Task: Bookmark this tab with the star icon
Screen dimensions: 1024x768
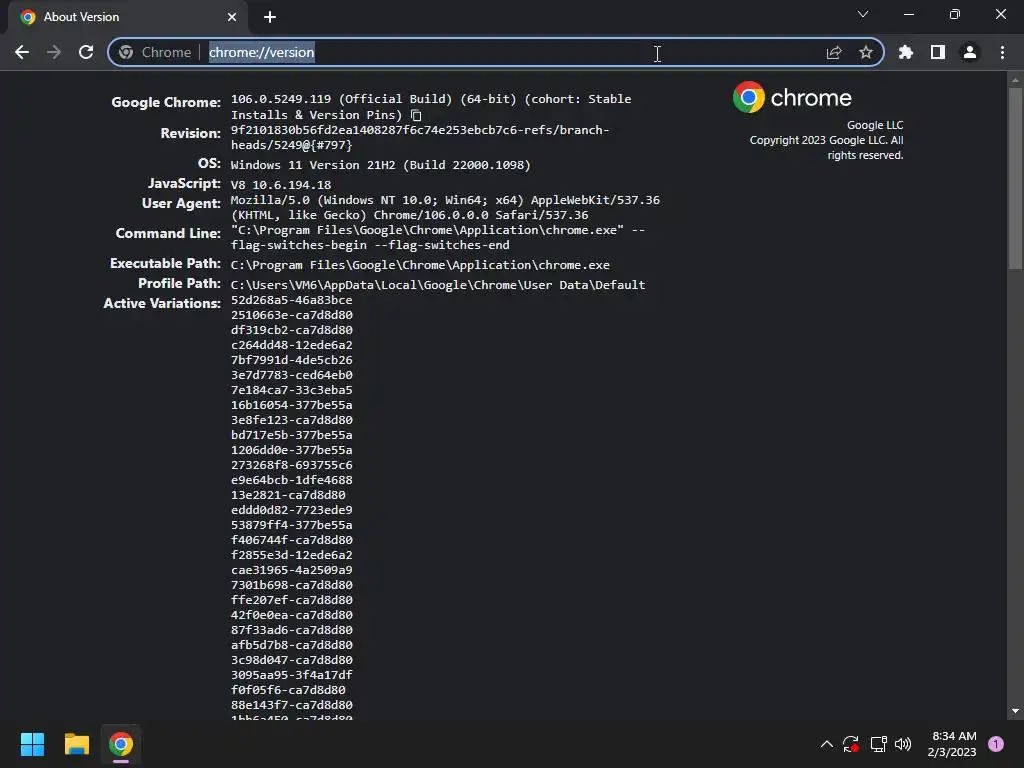Action: point(866,52)
